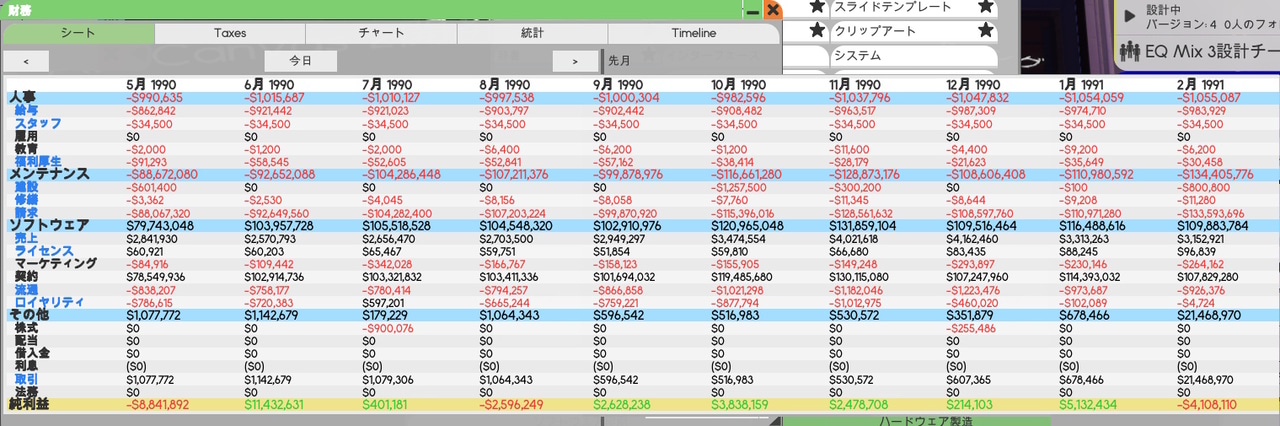Click the maintenance total -$134,405,776

click(1217, 174)
